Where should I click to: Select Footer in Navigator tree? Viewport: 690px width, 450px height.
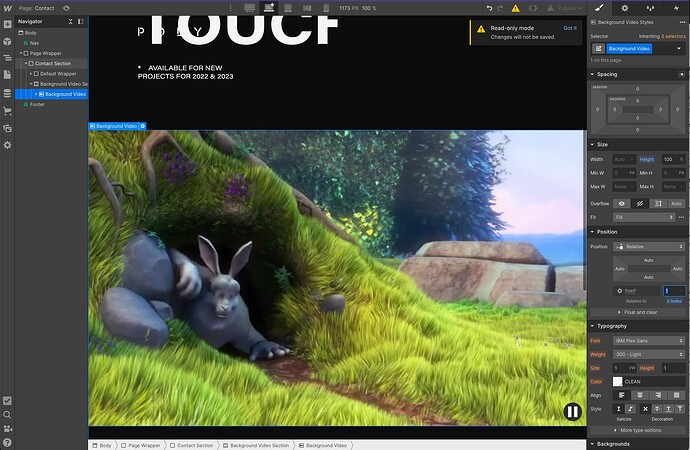pyautogui.click(x=37, y=104)
